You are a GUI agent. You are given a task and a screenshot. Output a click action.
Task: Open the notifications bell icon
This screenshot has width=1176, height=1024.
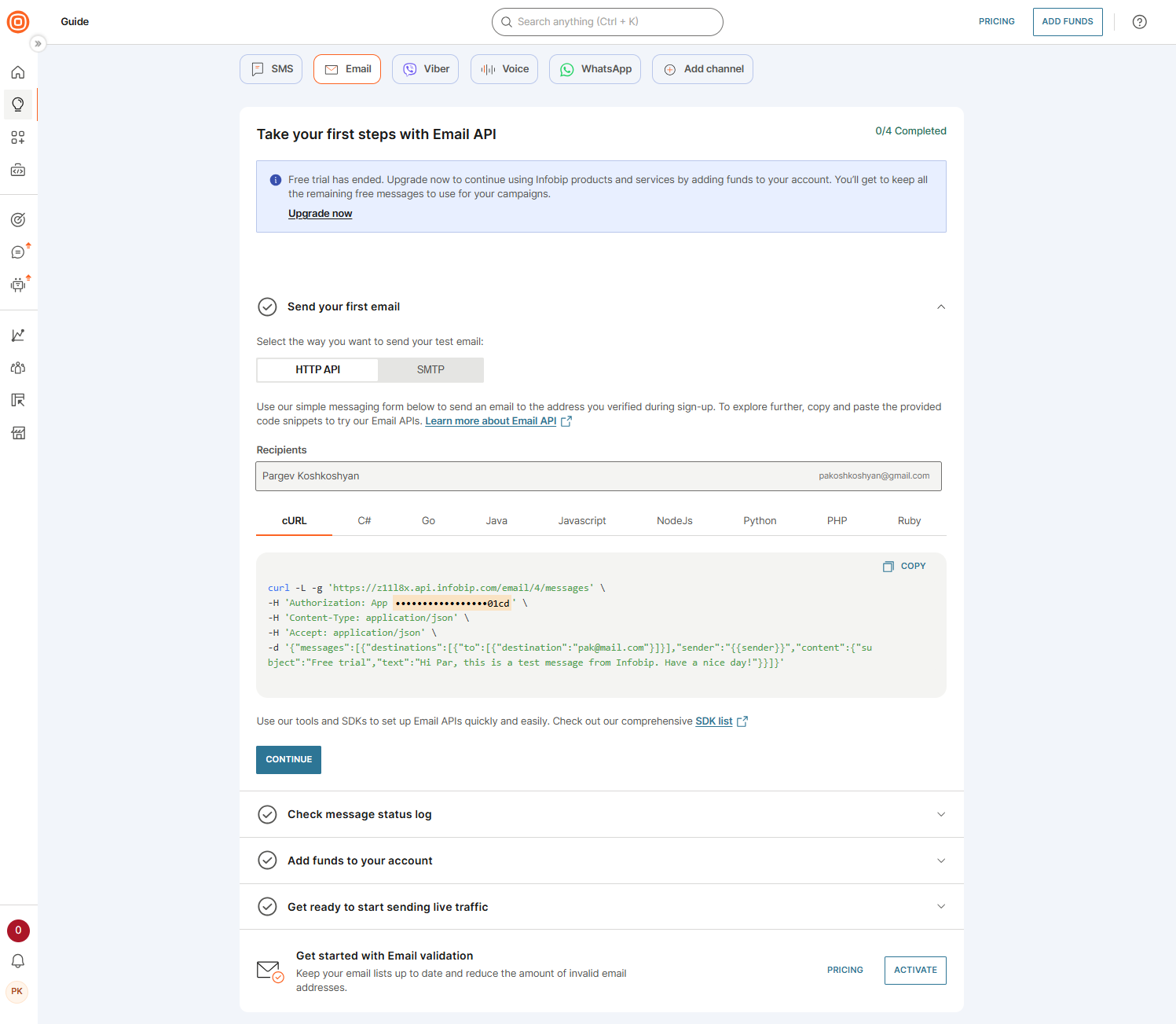click(17, 960)
